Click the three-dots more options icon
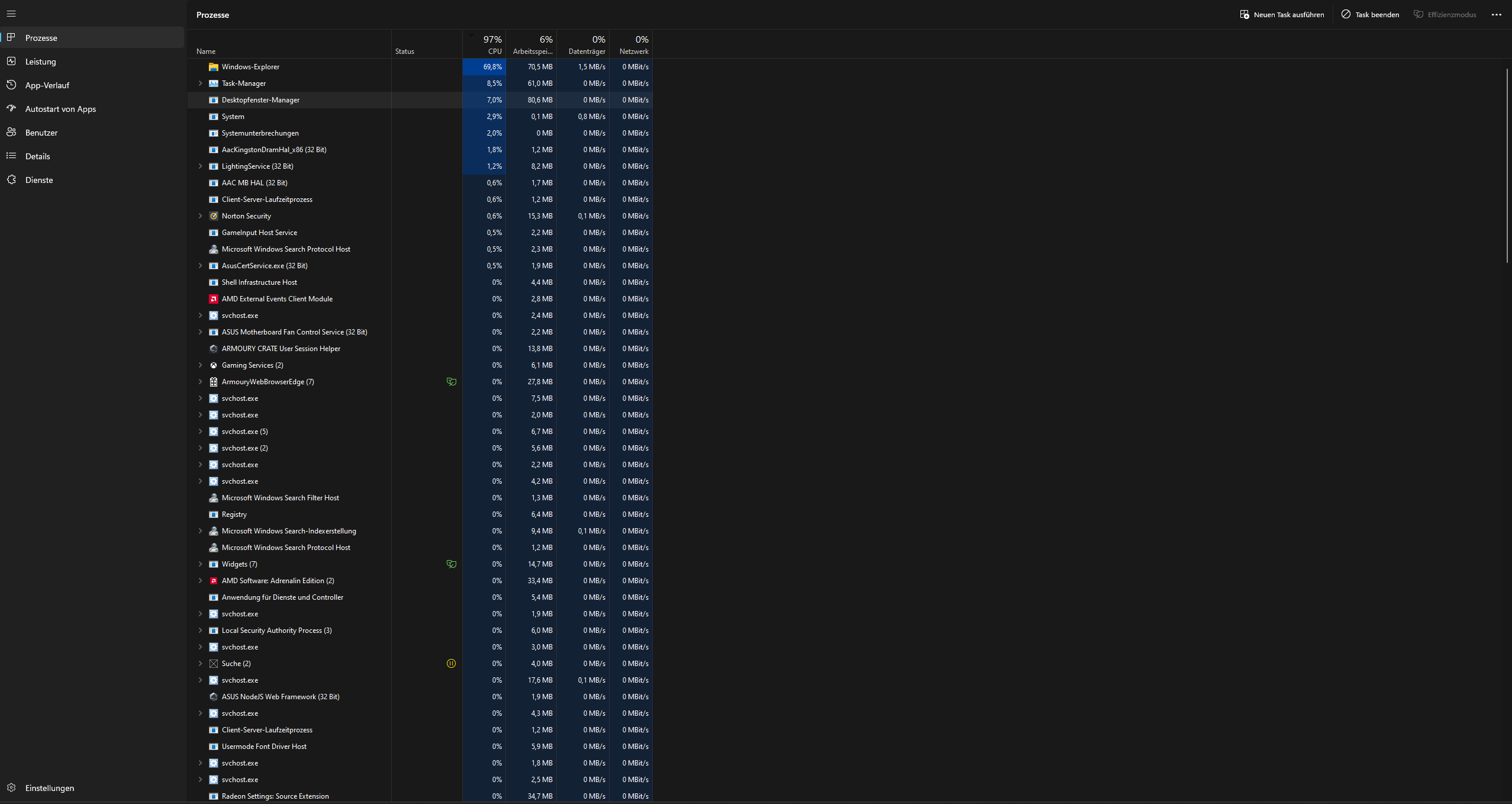This screenshot has width=1512, height=804. click(x=1496, y=15)
